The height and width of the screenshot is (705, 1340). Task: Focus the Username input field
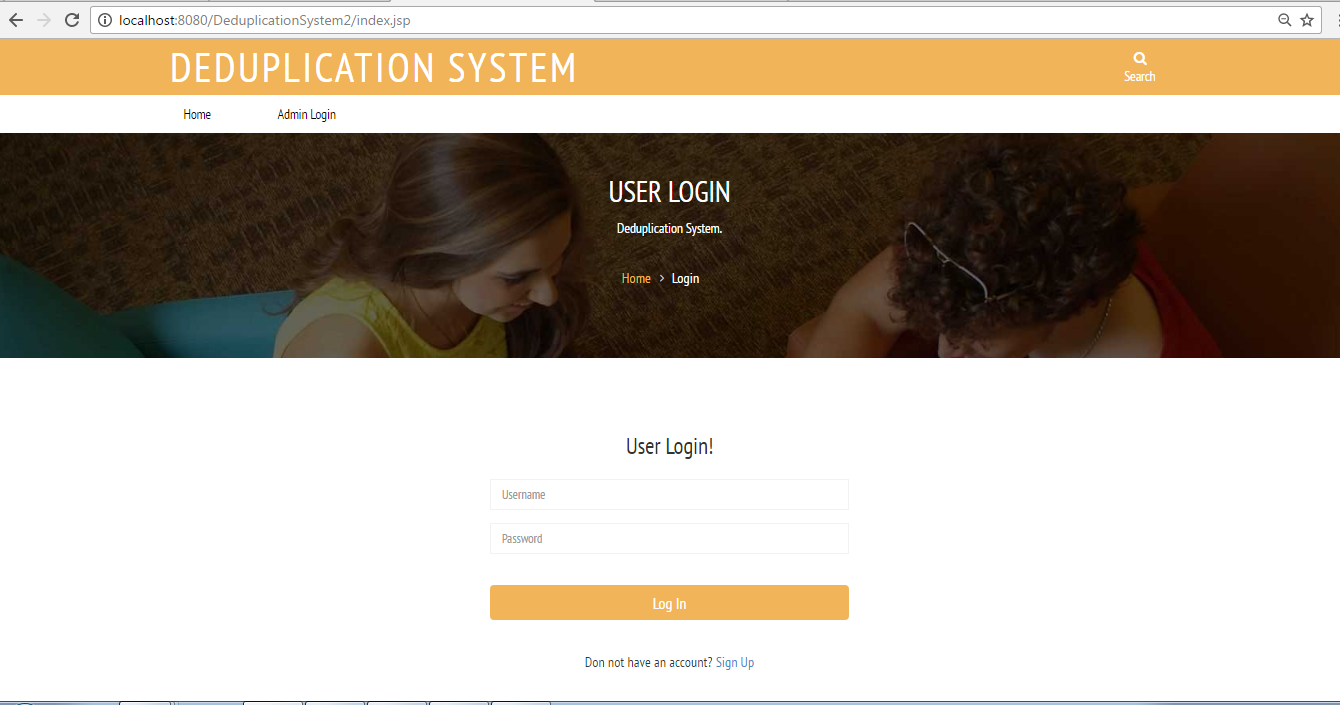click(x=669, y=495)
